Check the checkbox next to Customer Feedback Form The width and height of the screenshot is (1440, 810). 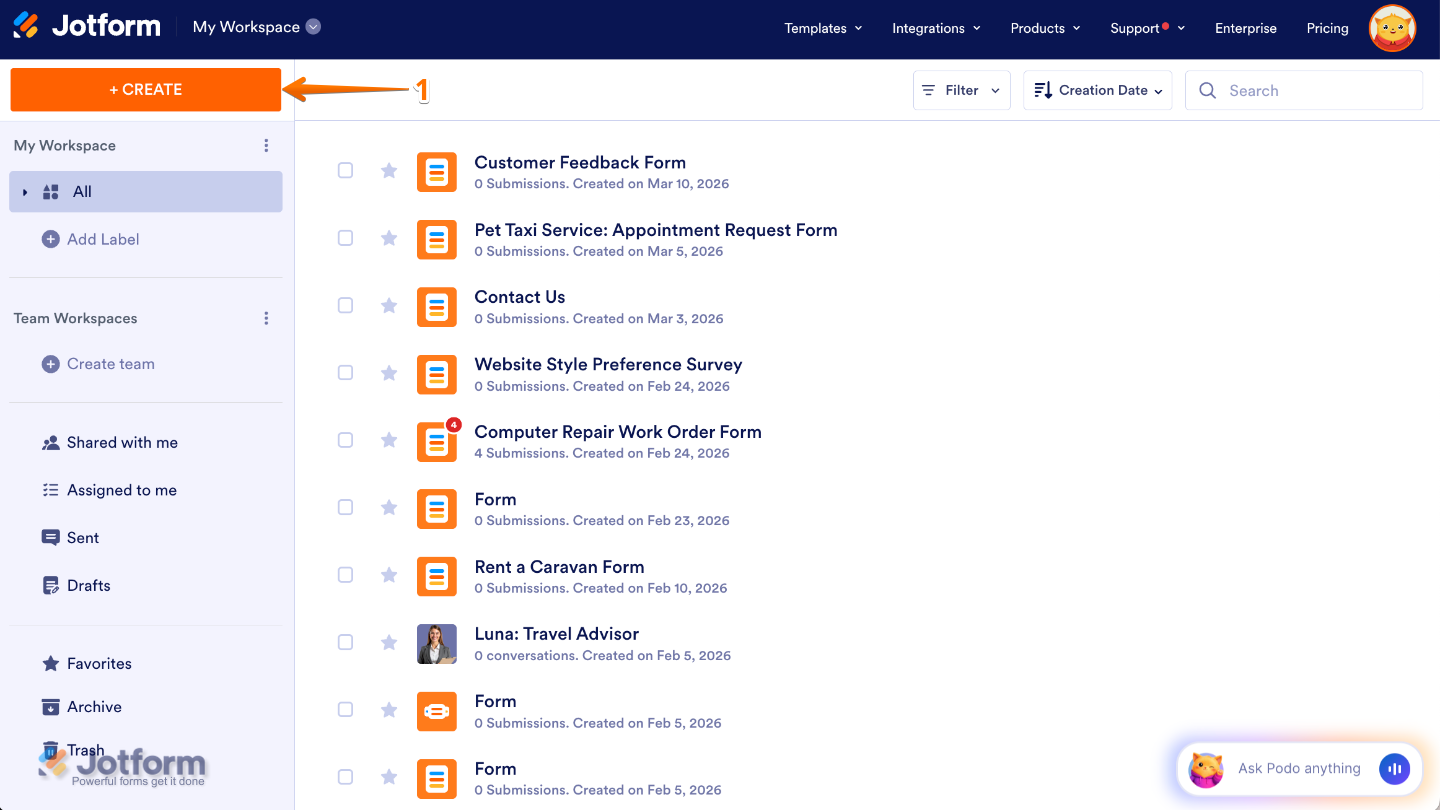click(x=345, y=170)
